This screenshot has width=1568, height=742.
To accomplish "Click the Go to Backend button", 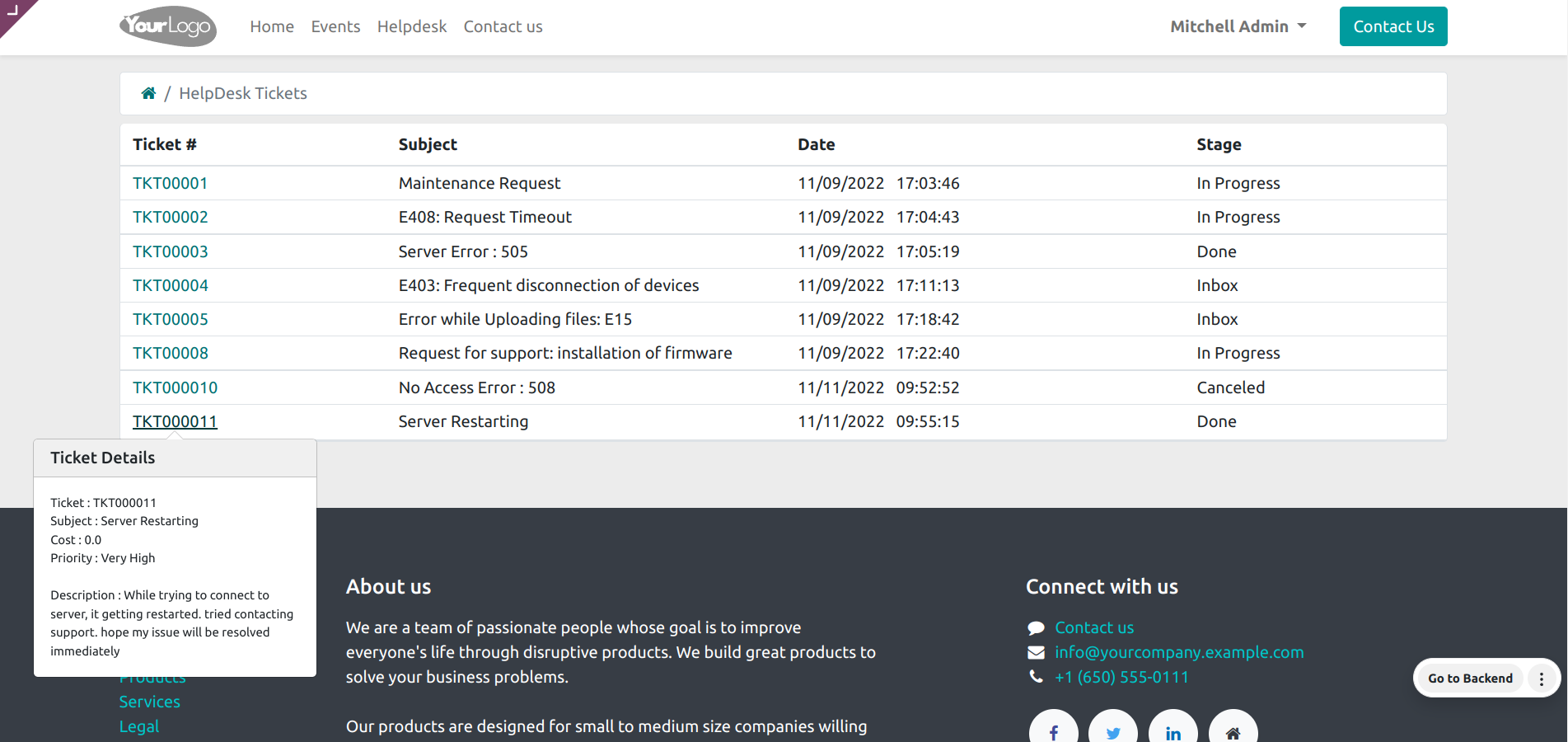I will tap(1470, 679).
